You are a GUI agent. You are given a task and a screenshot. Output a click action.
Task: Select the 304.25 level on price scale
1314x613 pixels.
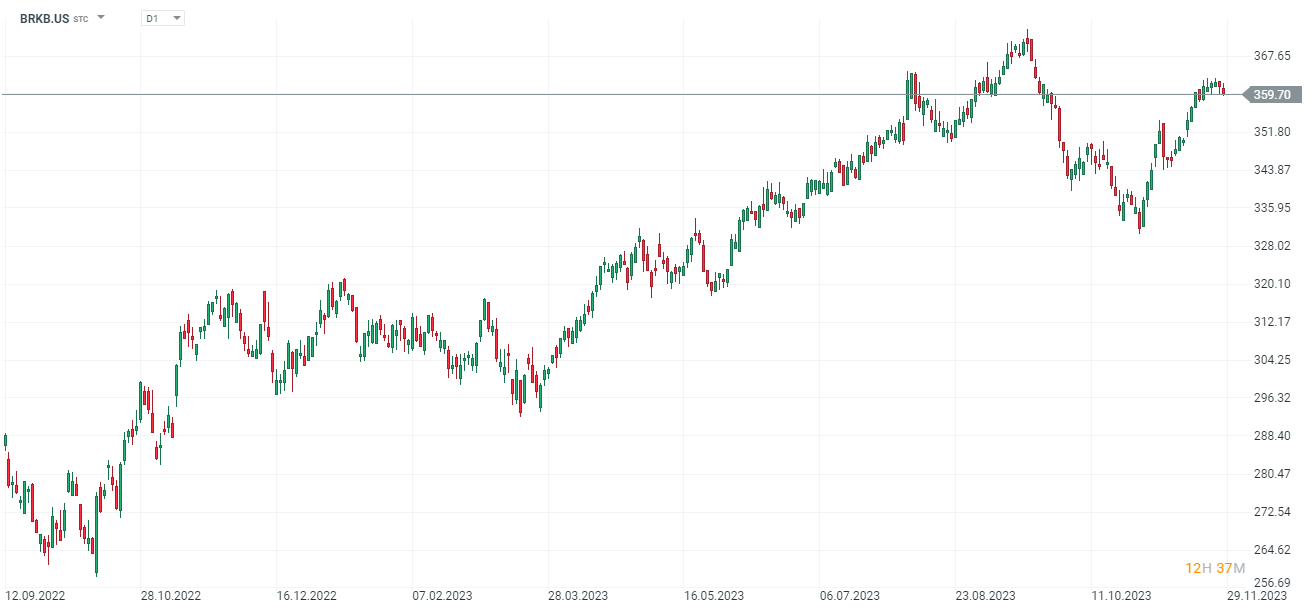coord(1272,360)
